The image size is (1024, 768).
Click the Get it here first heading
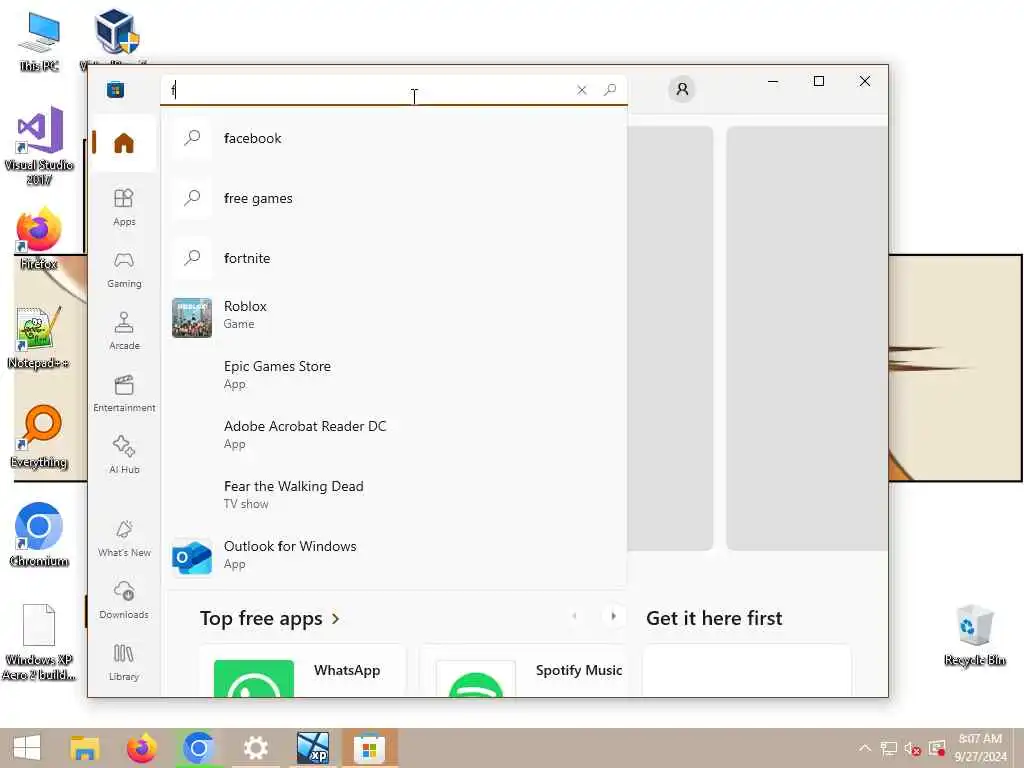click(714, 618)
